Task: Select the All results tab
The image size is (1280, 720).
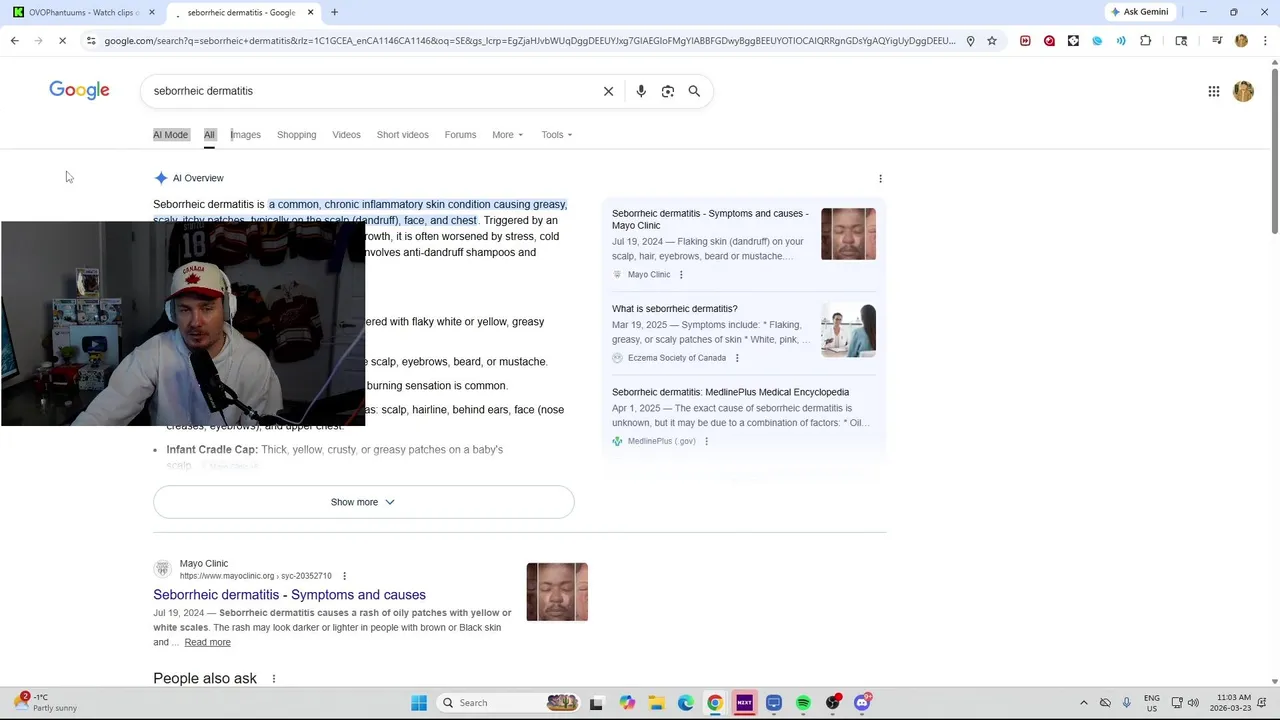Action: pyautogui.click(x=209, y=135)
